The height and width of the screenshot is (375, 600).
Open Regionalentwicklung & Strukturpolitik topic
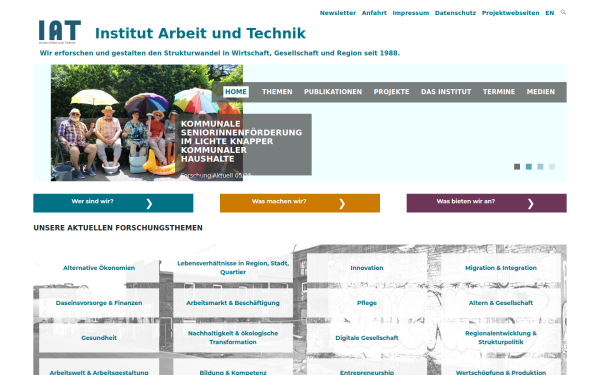[x=501, y=338]
